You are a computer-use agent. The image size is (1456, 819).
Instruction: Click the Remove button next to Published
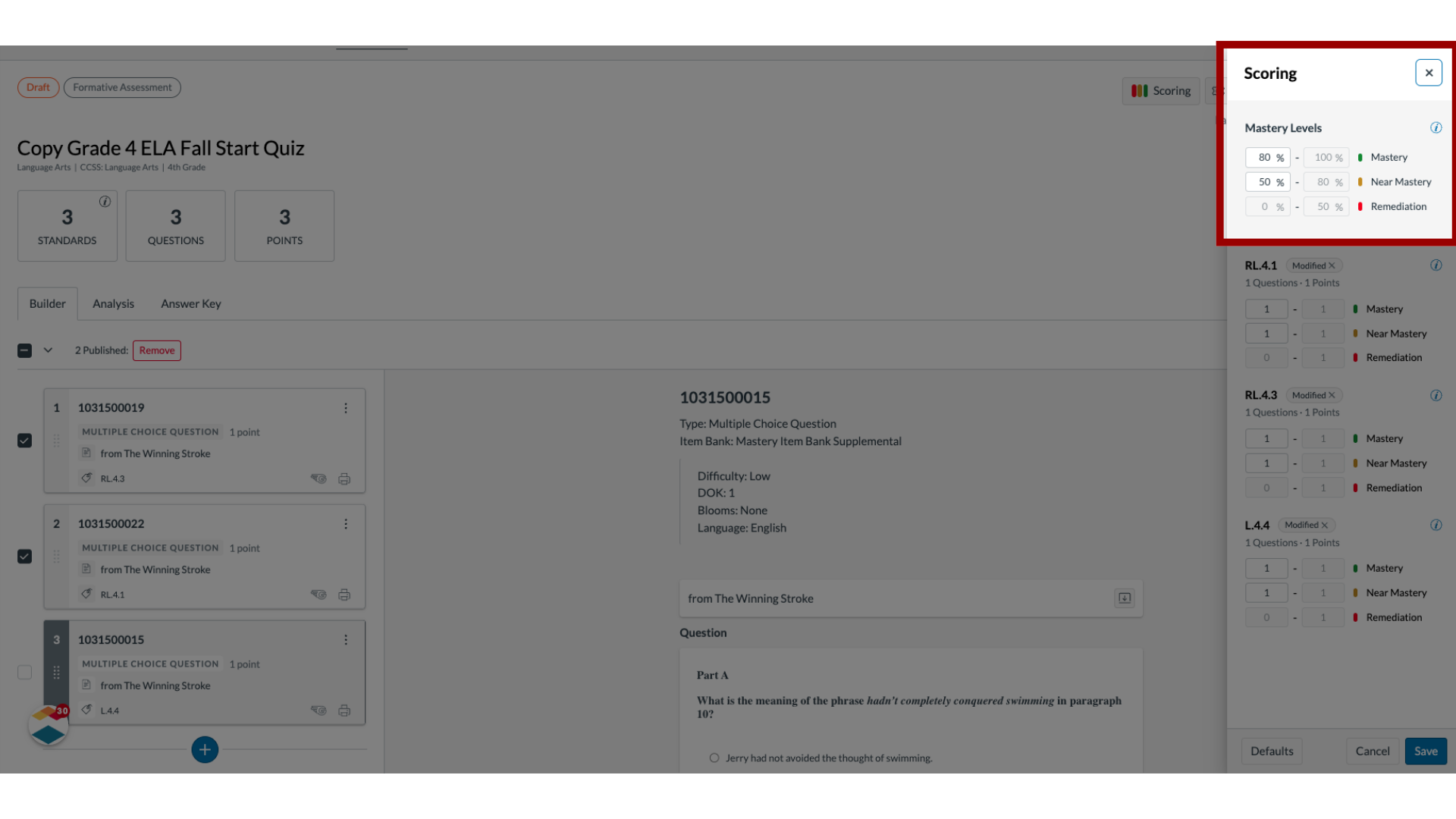(x=156, y=350)
